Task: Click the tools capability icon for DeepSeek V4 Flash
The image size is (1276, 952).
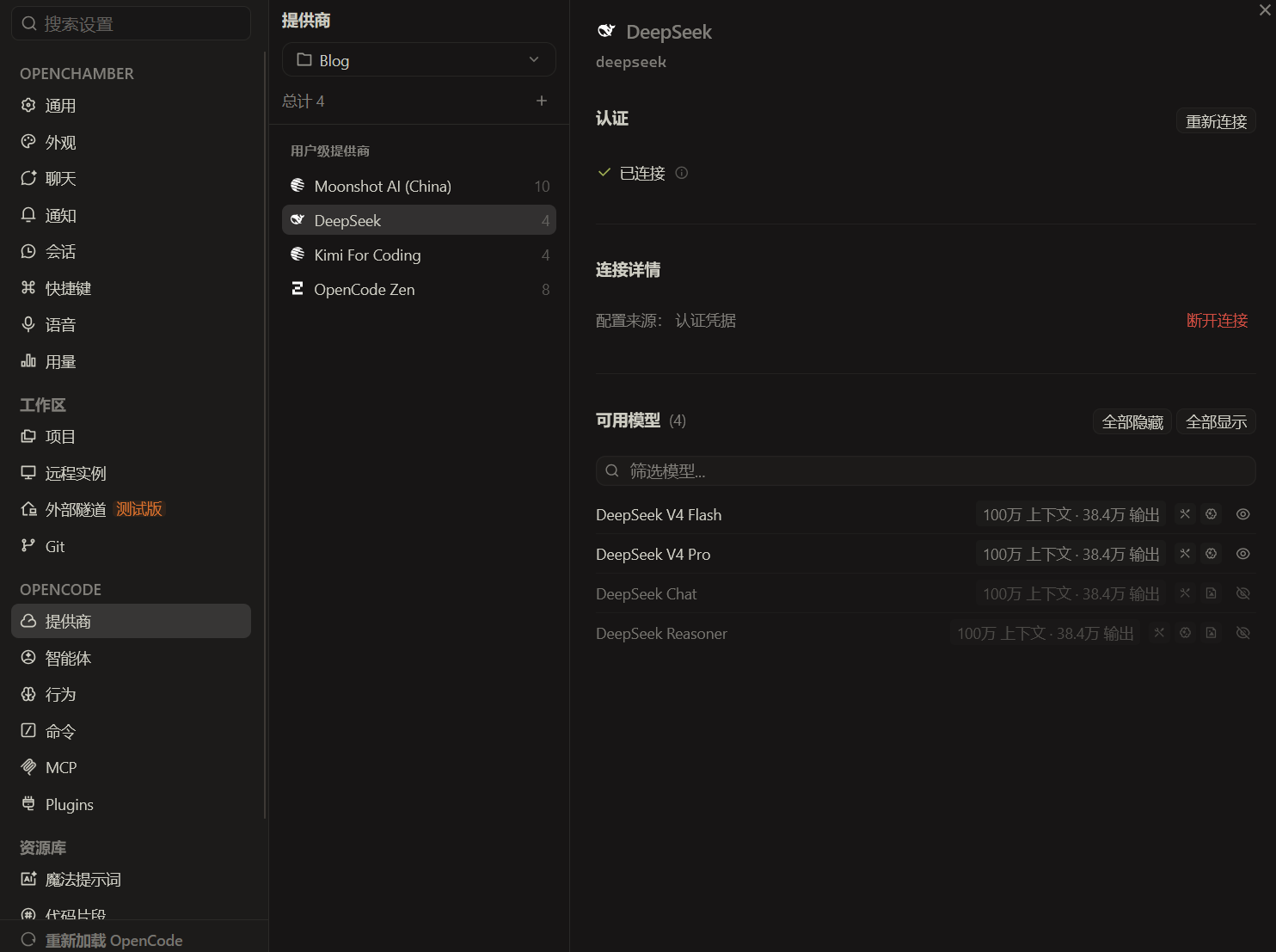Action: coord(1185,514)
